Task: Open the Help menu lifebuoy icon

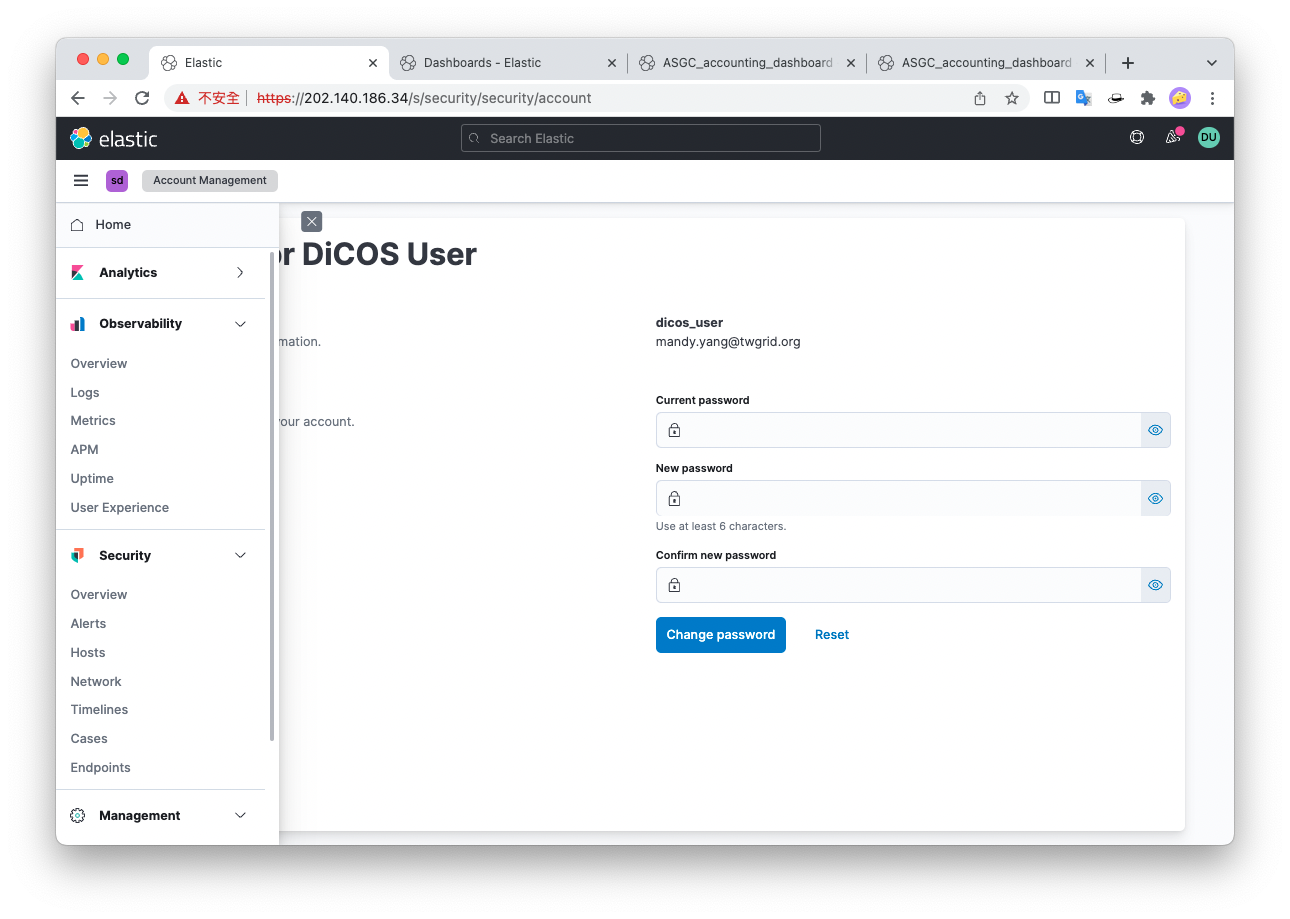Action: [1137, 138]
